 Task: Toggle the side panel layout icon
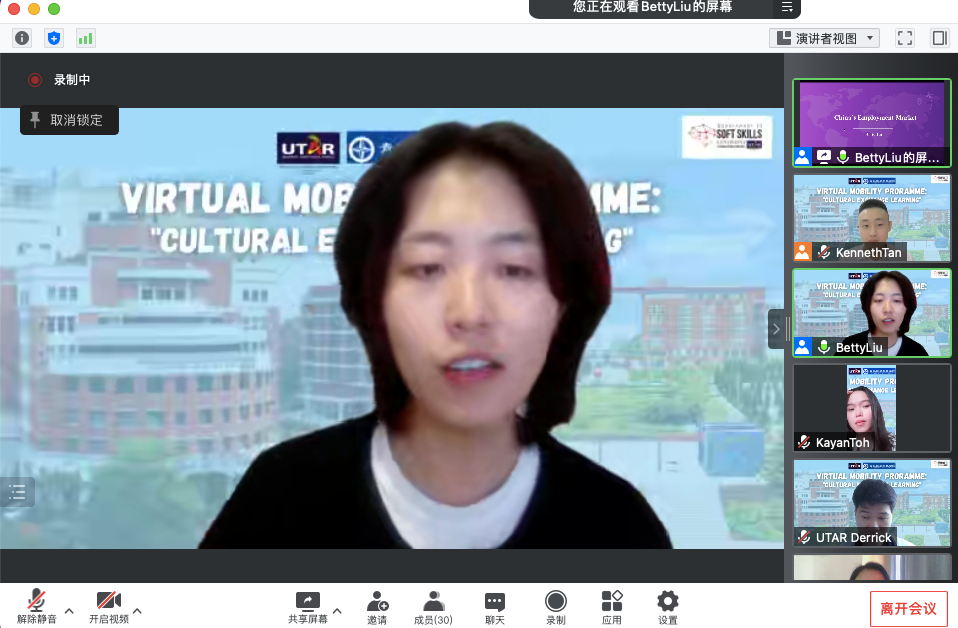pyautogui.click(x=939, y=38)
